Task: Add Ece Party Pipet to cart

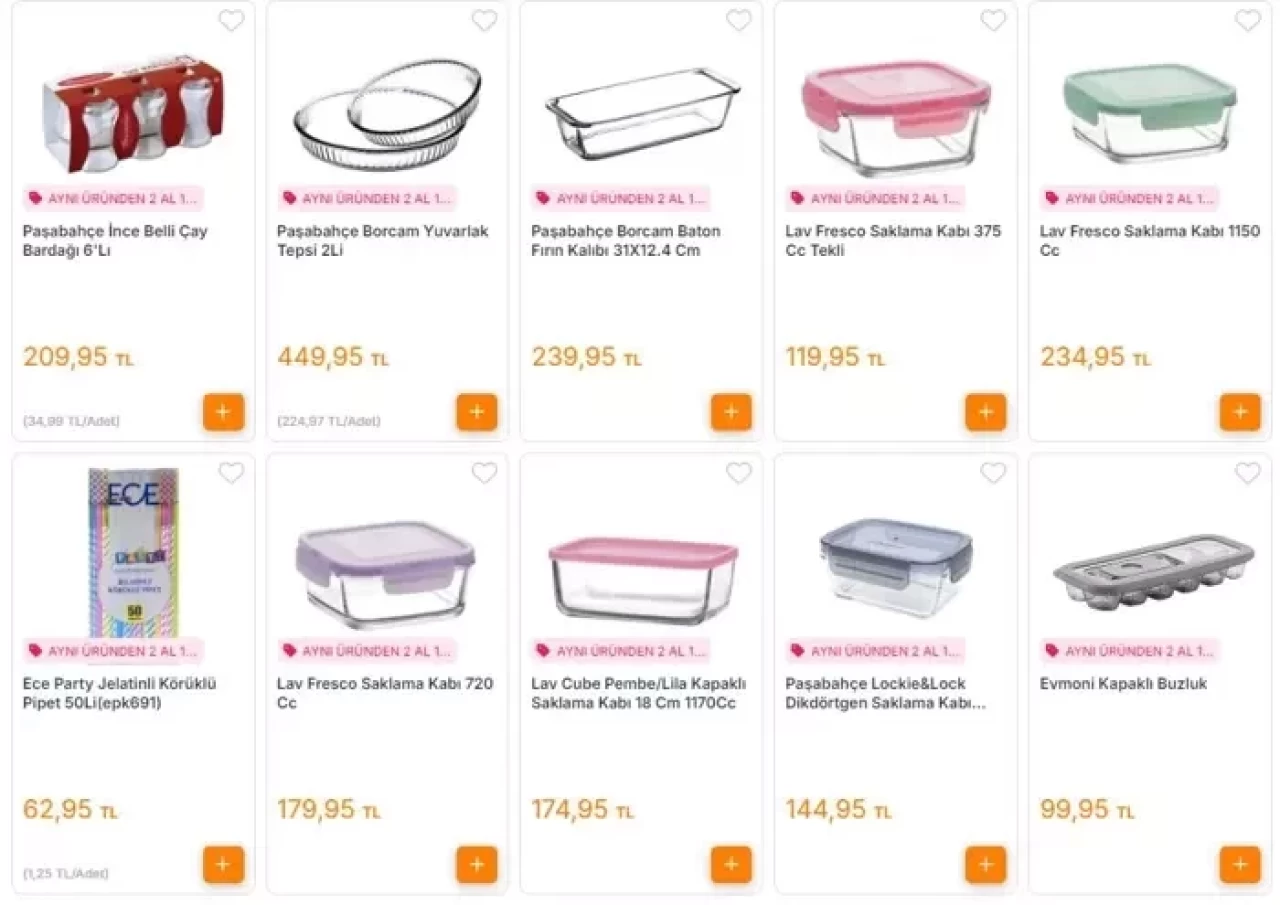Action: 223,865
